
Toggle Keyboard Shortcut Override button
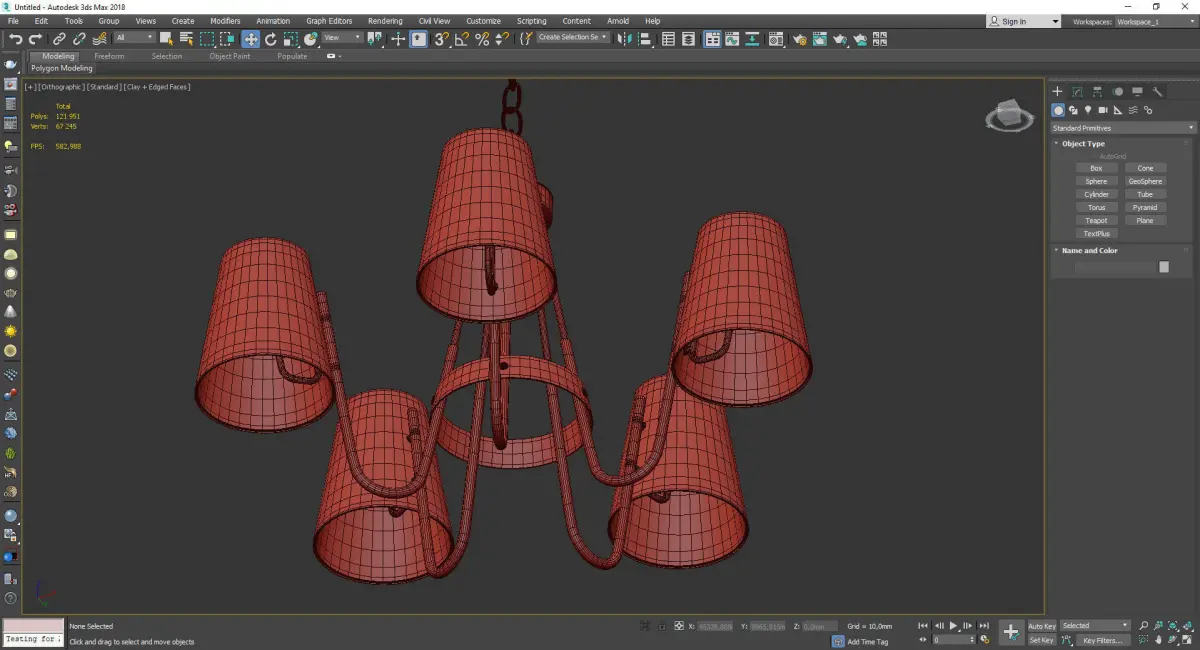coord(419,39)
